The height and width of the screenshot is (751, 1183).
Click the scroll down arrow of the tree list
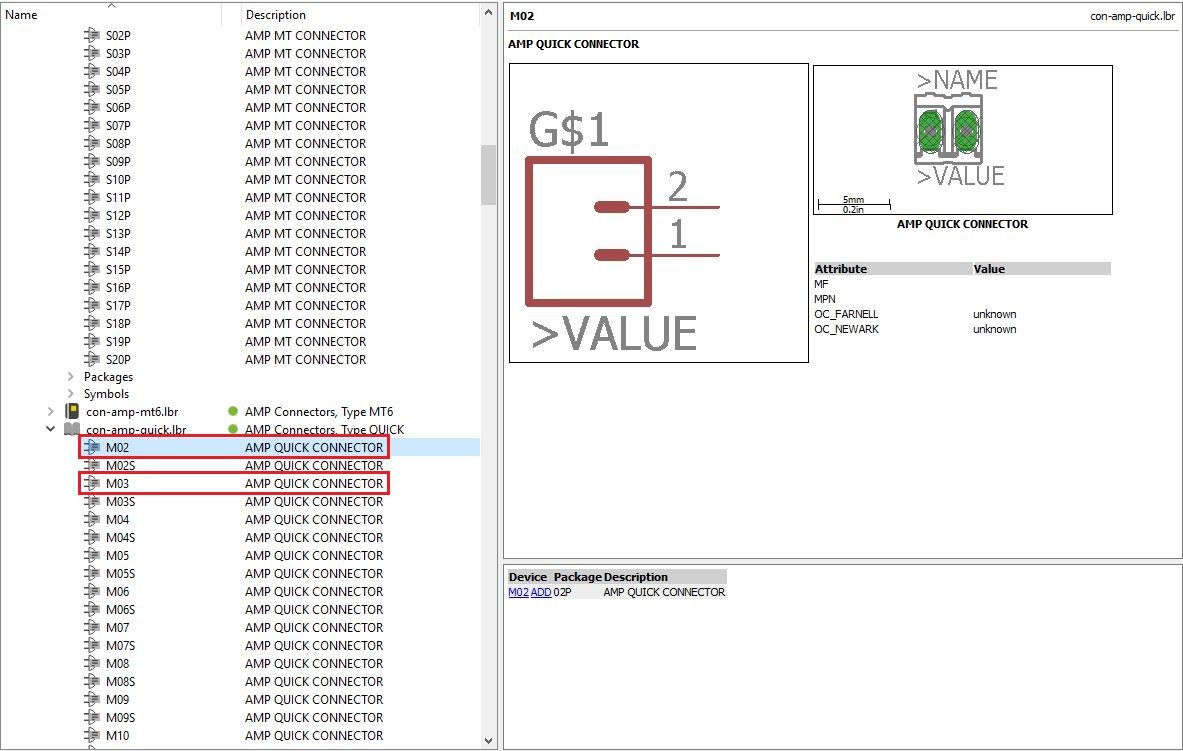[x=488, y=740]
